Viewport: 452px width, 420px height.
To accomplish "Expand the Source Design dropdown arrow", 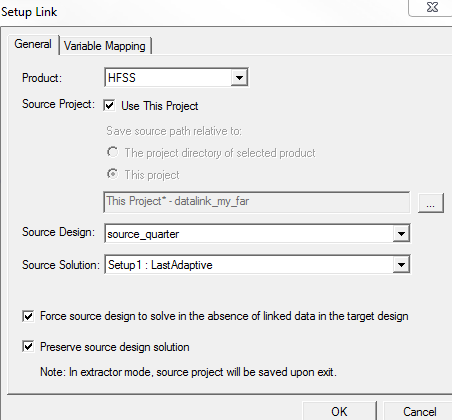I will [x=401, y=233].
